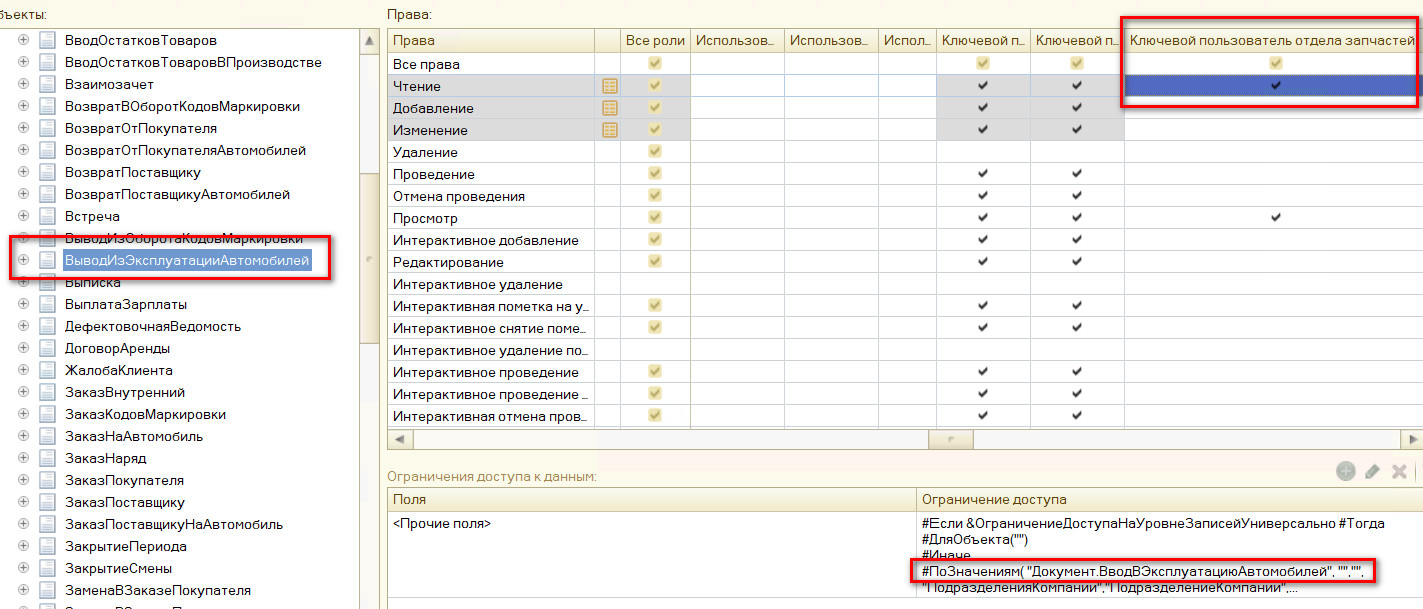
Task: Open restriction table icon in Чтение row
Action: [608, 86]
